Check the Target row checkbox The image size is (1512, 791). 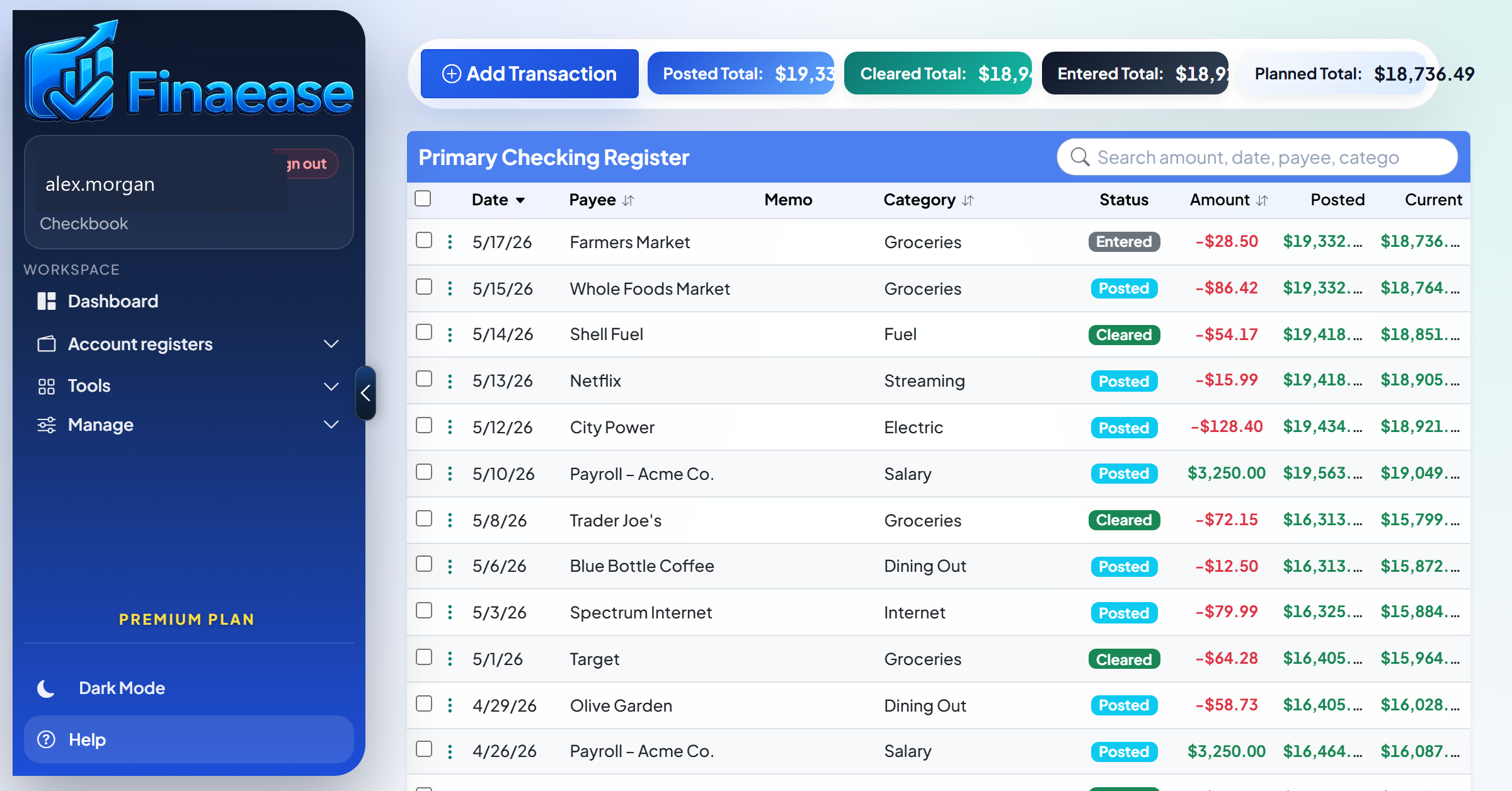(424, 657)
